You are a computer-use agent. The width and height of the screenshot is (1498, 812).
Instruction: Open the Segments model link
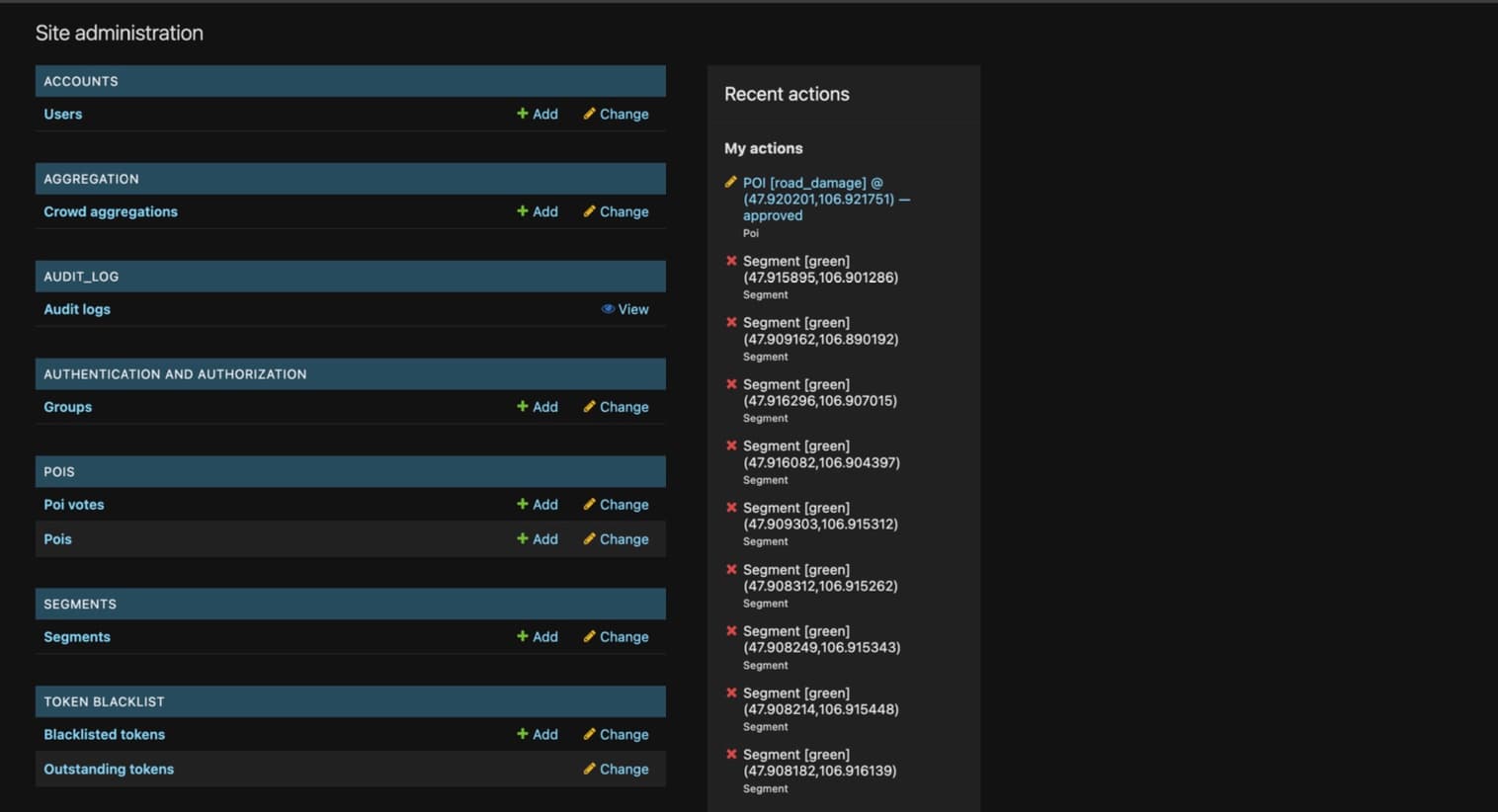coord(77,636)
